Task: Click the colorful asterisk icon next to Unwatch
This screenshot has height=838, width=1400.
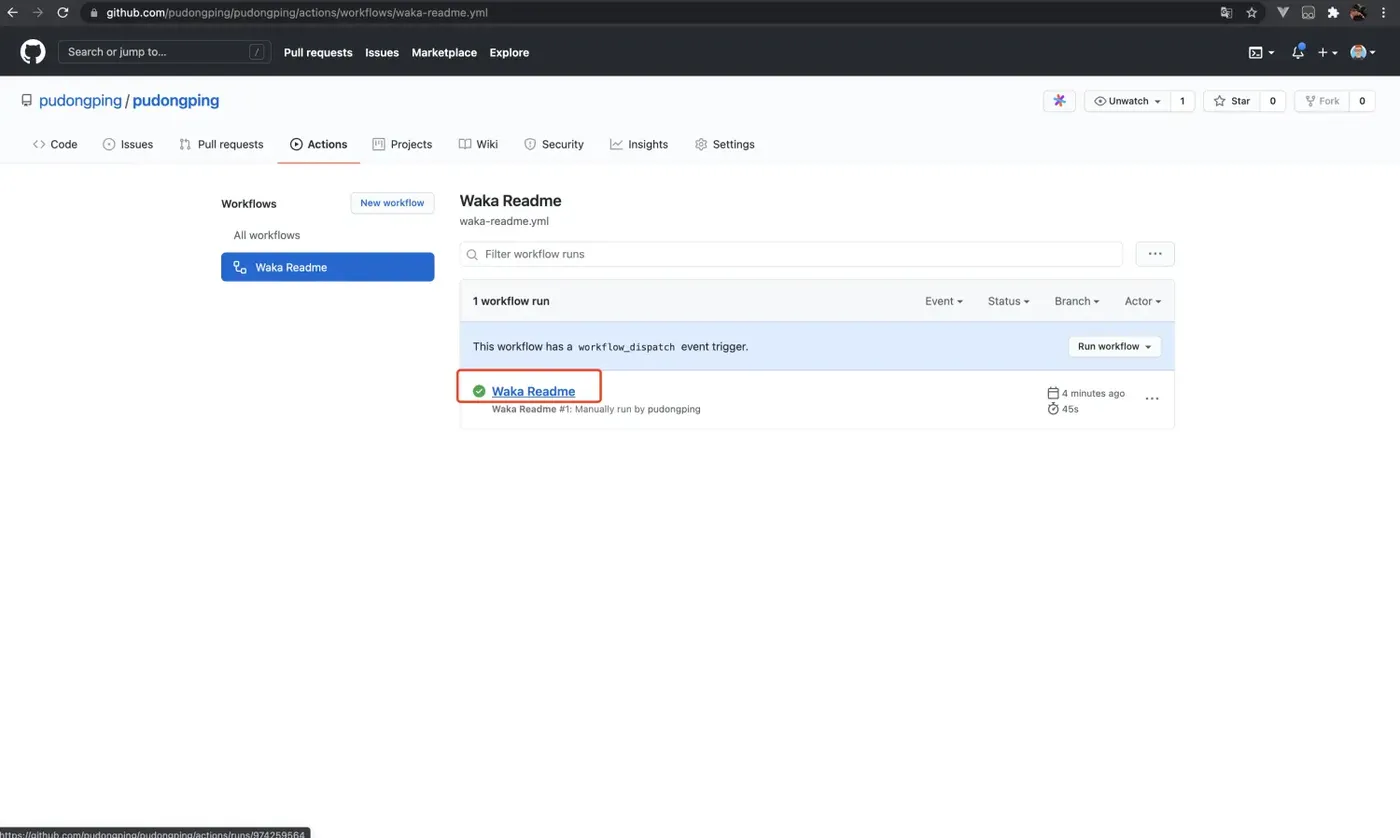Action: 1059,101
